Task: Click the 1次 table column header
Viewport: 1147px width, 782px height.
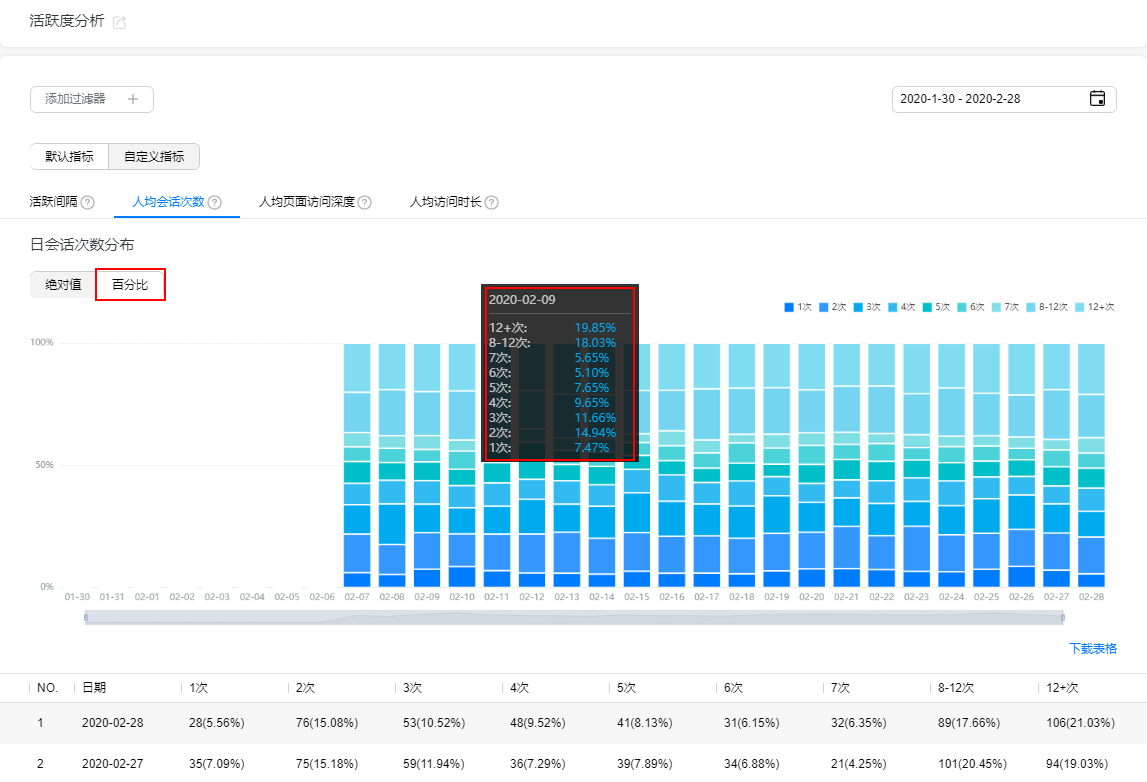Action: click(199, 688)
